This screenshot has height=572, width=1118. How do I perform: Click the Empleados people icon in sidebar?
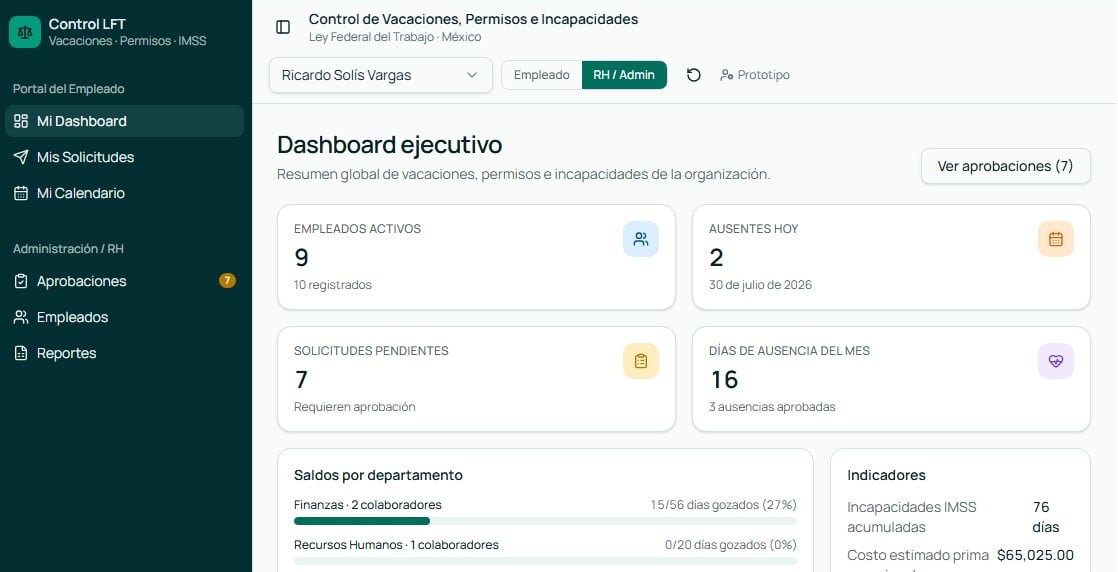tap(21, 317)
